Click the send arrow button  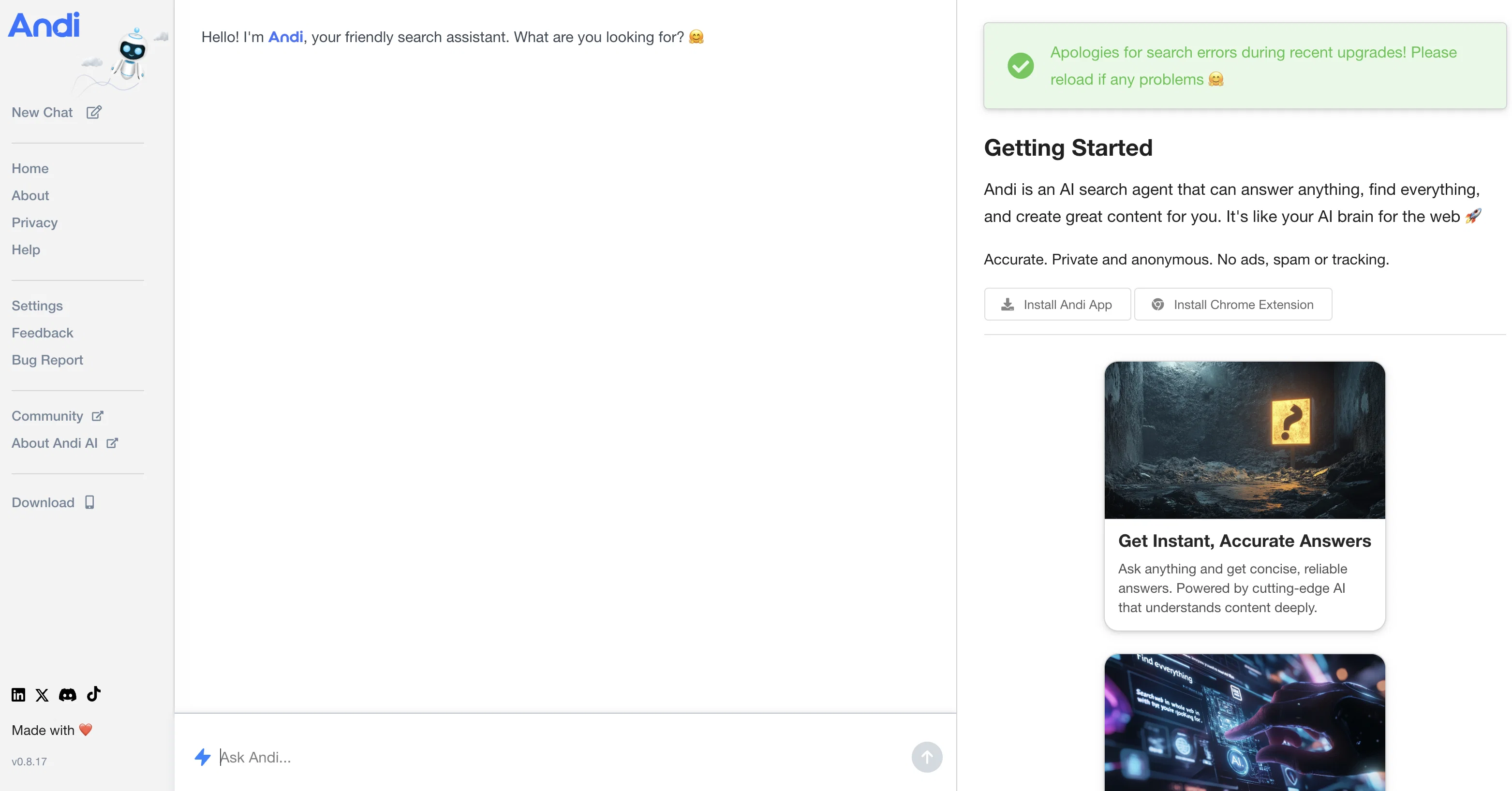927,757
